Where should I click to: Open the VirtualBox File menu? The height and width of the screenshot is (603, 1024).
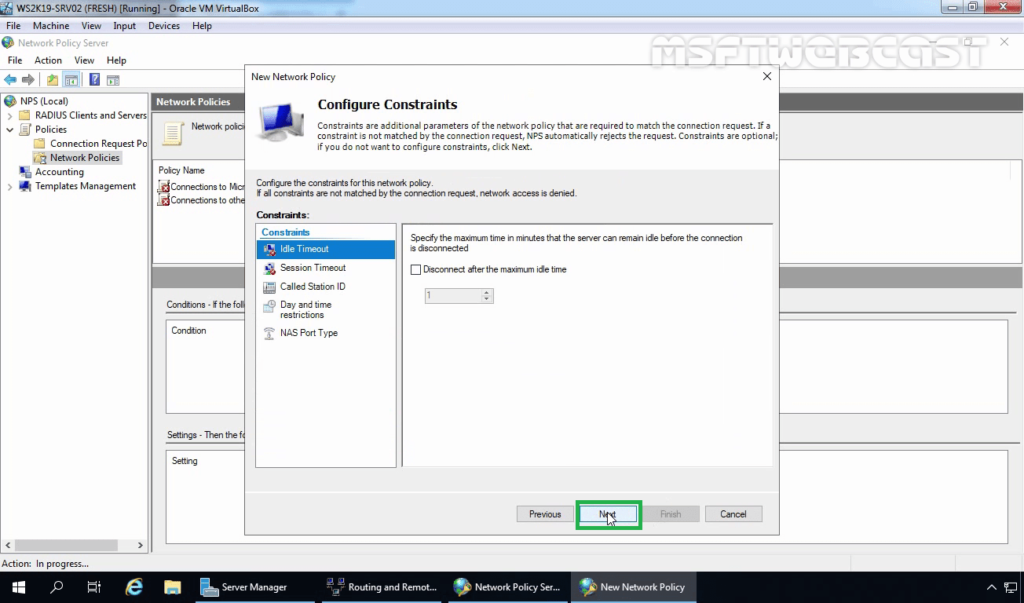click(x=13, y=25)
